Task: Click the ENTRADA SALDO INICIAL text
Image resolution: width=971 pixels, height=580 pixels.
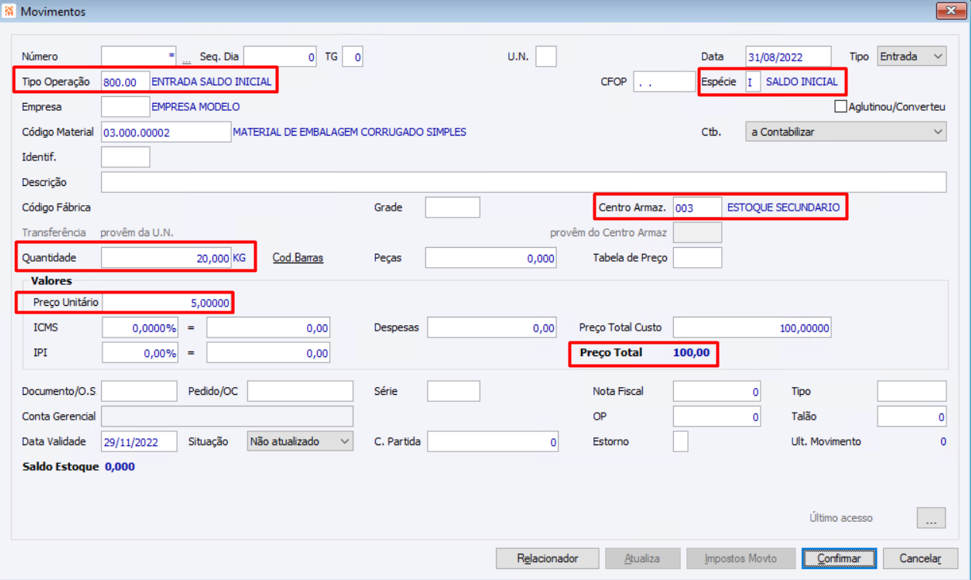Action: [211, 82]
